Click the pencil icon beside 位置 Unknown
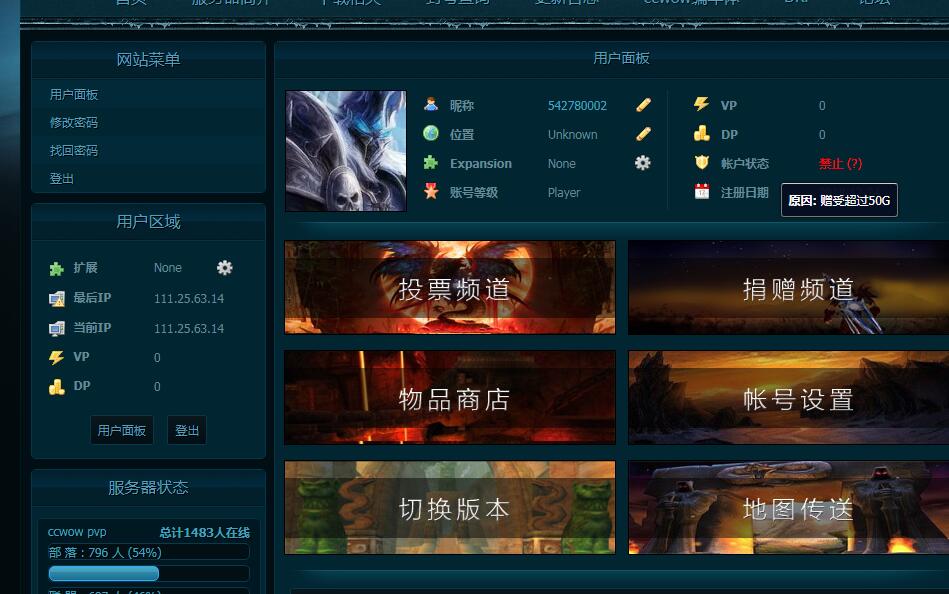The width and height of the screenshot is (949, 594). pyautogui.click(x=643, y=133)
